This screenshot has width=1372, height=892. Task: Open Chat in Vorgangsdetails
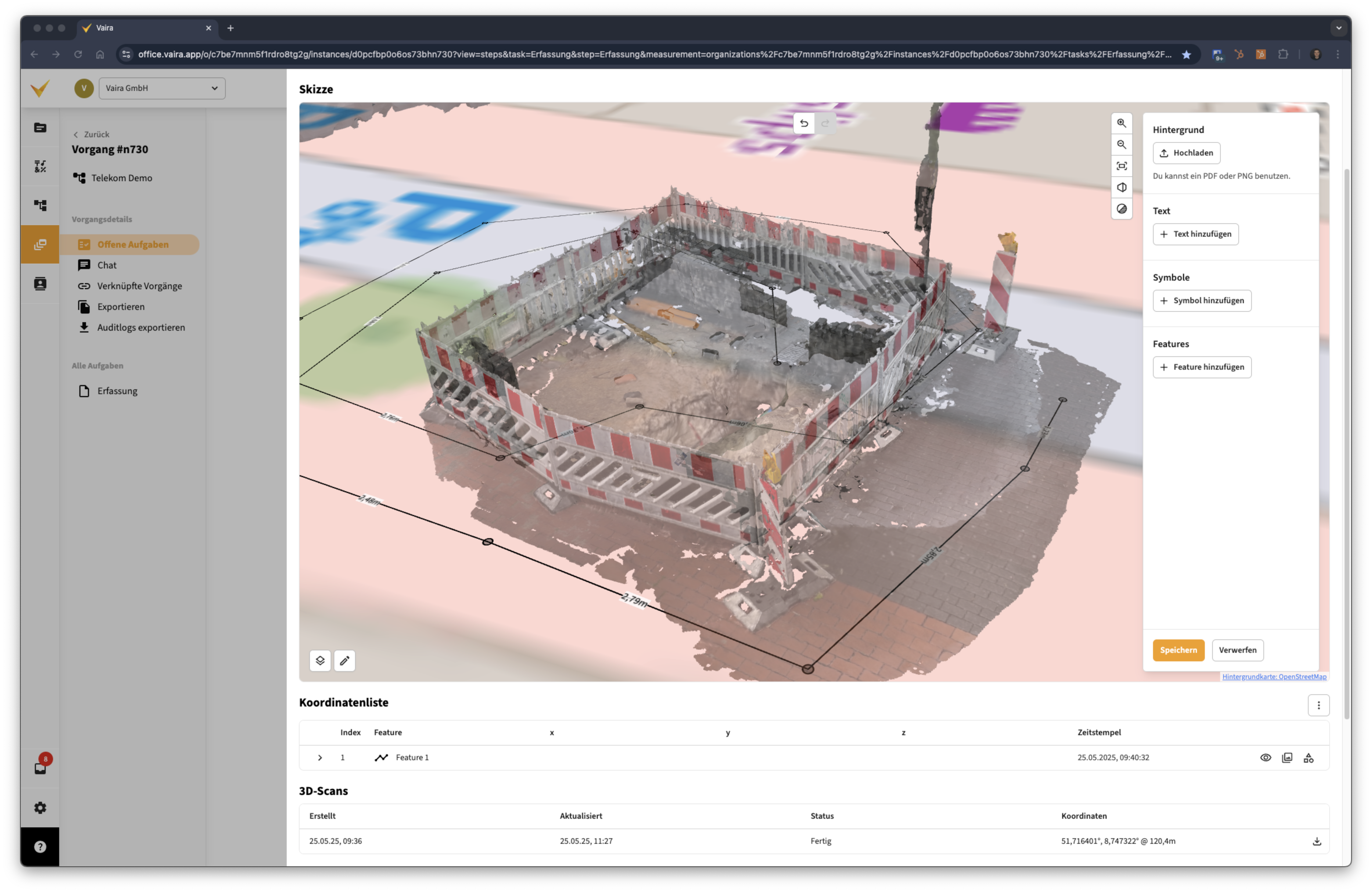107,265
